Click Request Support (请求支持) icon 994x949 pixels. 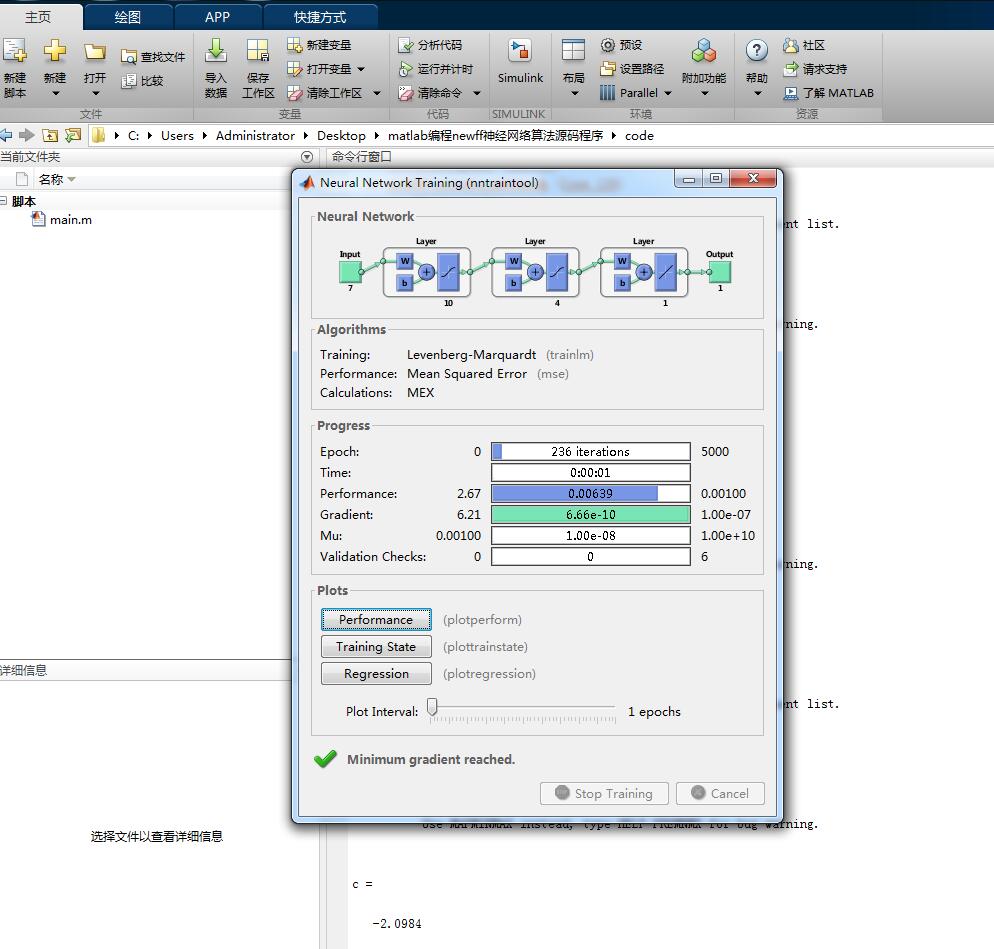coord(791,68)
